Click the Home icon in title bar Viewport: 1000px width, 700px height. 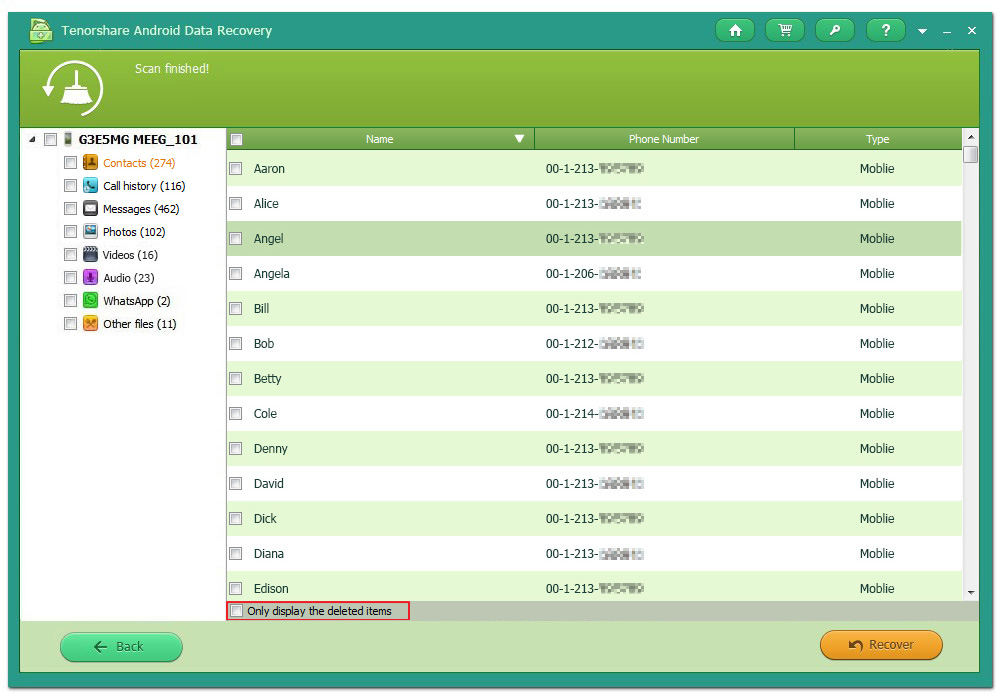tap(735, 31)
